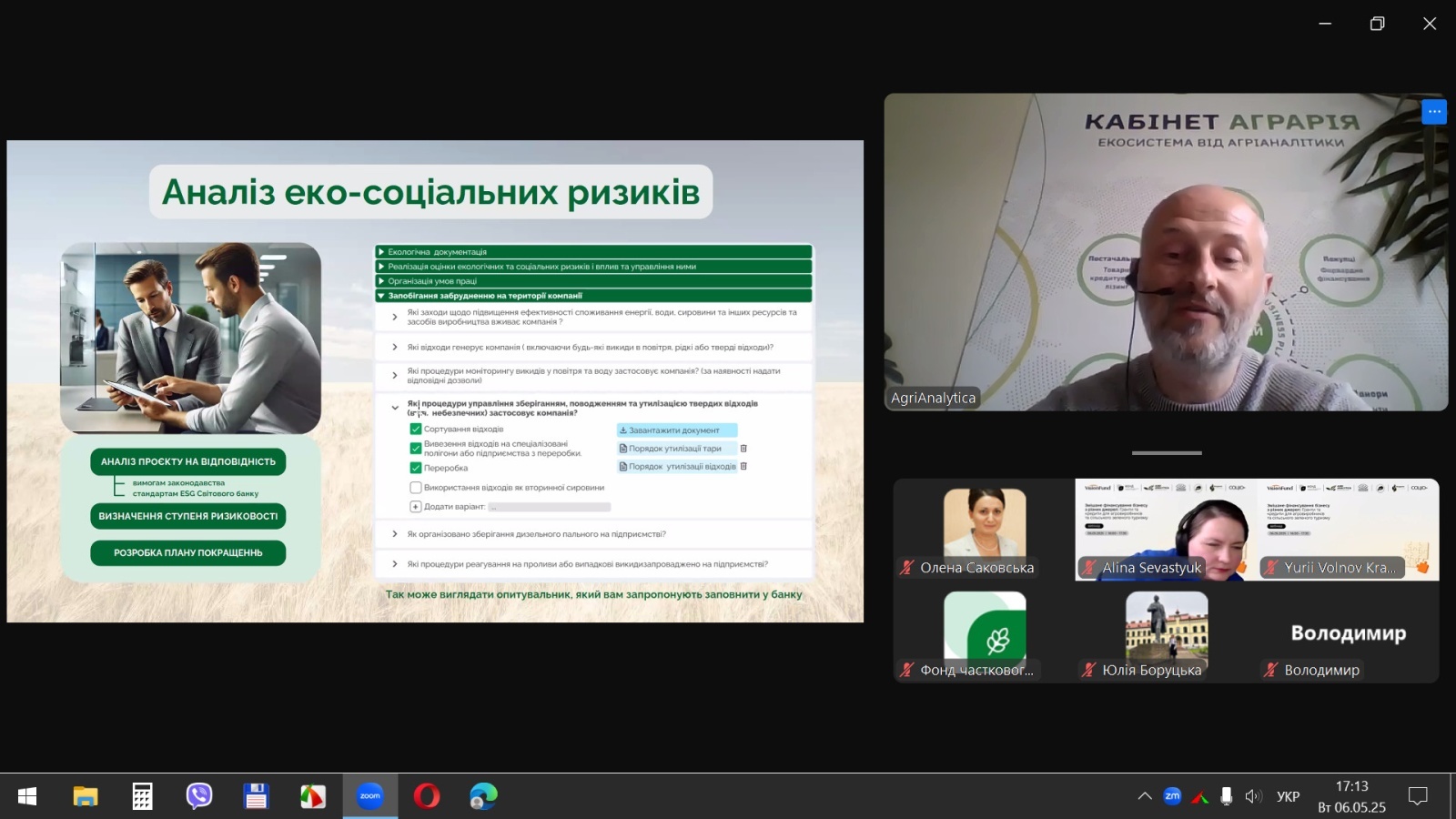Click plus icon beside 'Додати варіант'
This screenshot has width=1456, height=819.
click(416, 507)
